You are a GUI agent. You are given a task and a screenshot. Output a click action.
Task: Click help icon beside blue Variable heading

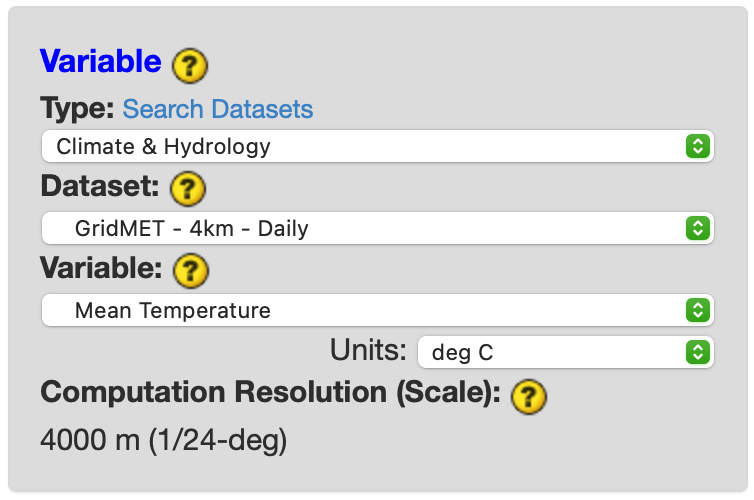click(x=190, y=66)
